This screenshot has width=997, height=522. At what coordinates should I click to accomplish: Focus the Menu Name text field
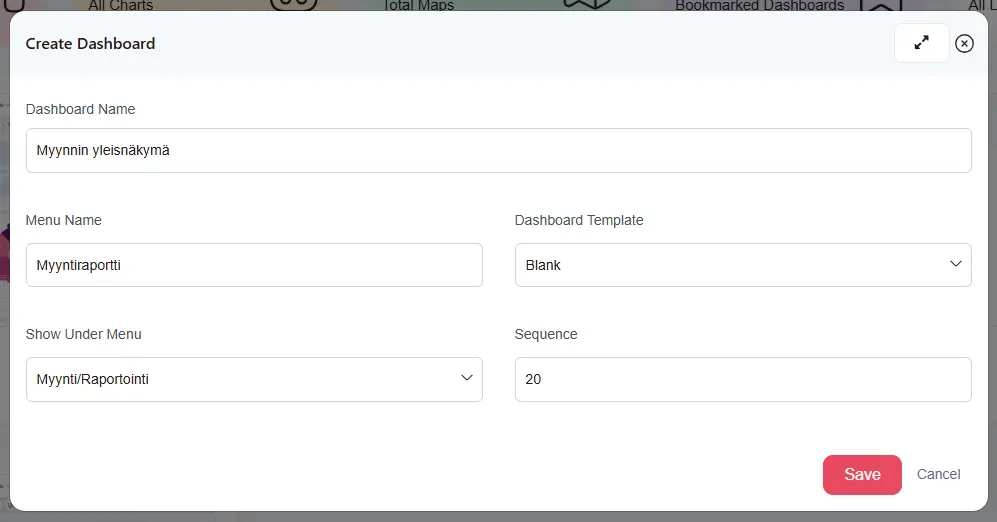coord(254,265)
